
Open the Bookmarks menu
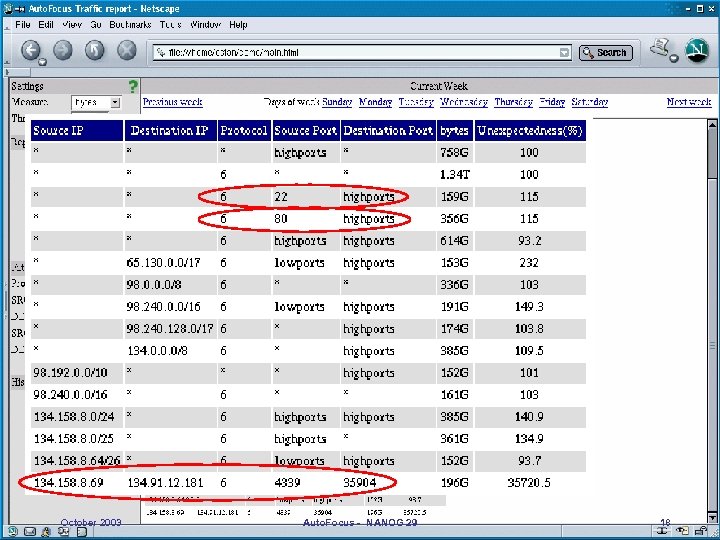(x=130, y=25)
